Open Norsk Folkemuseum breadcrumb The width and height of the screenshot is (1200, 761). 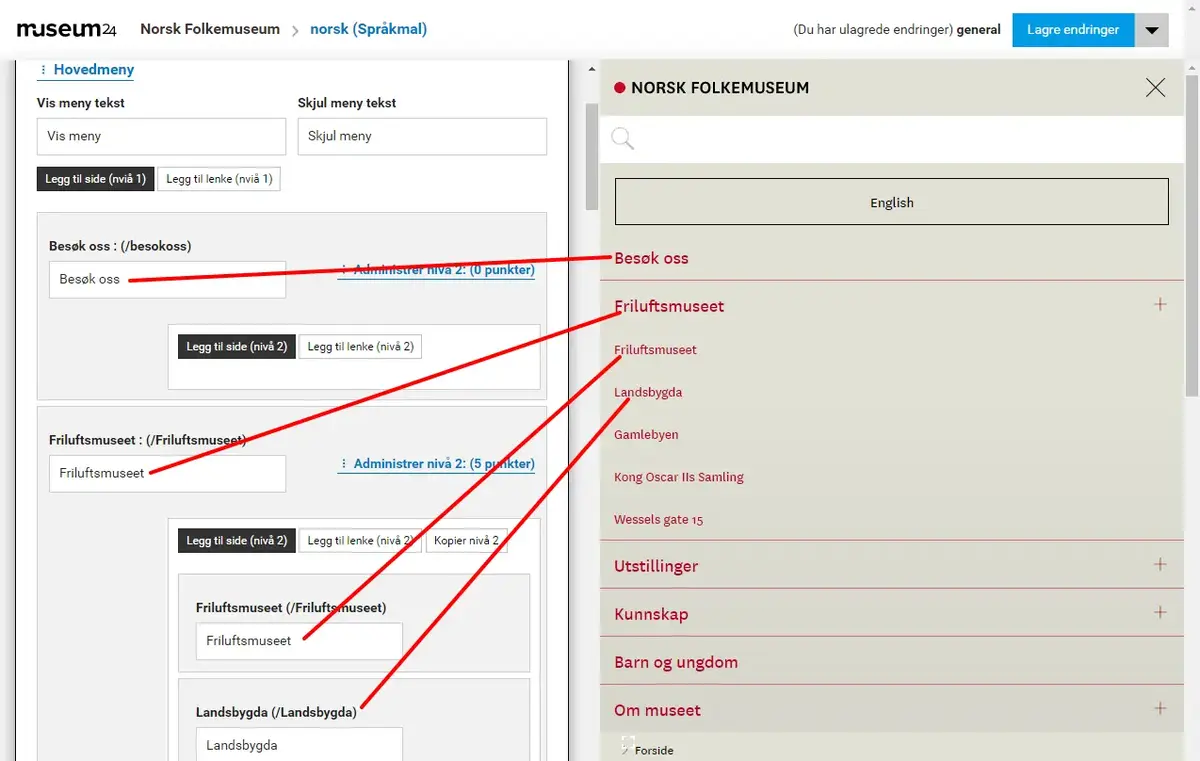click(210, 29)
